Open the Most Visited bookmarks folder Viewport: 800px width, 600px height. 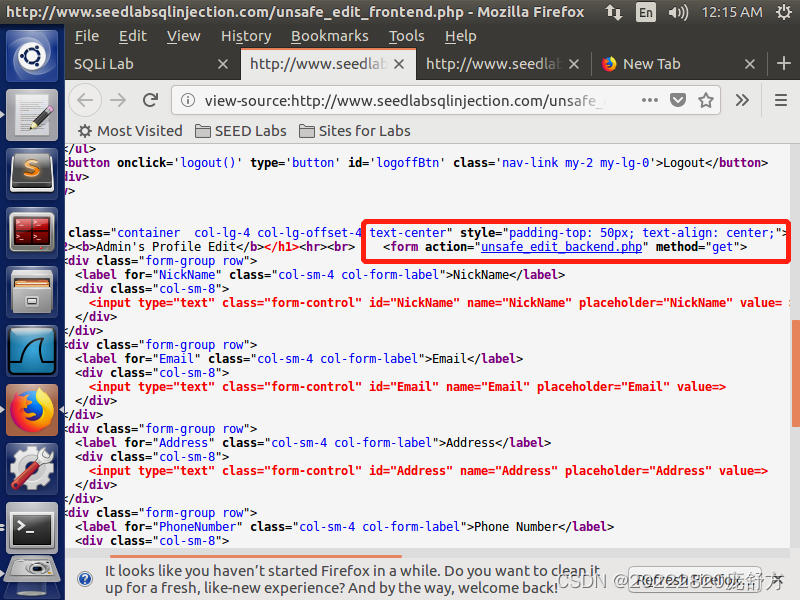click(x=130, y=131)
